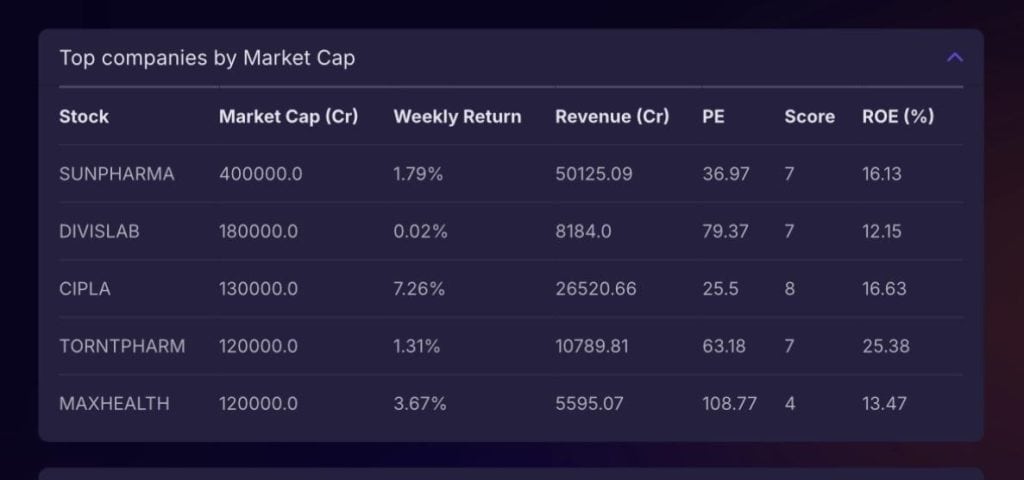Open the SUNPHARMA stock row

[116, 174]
